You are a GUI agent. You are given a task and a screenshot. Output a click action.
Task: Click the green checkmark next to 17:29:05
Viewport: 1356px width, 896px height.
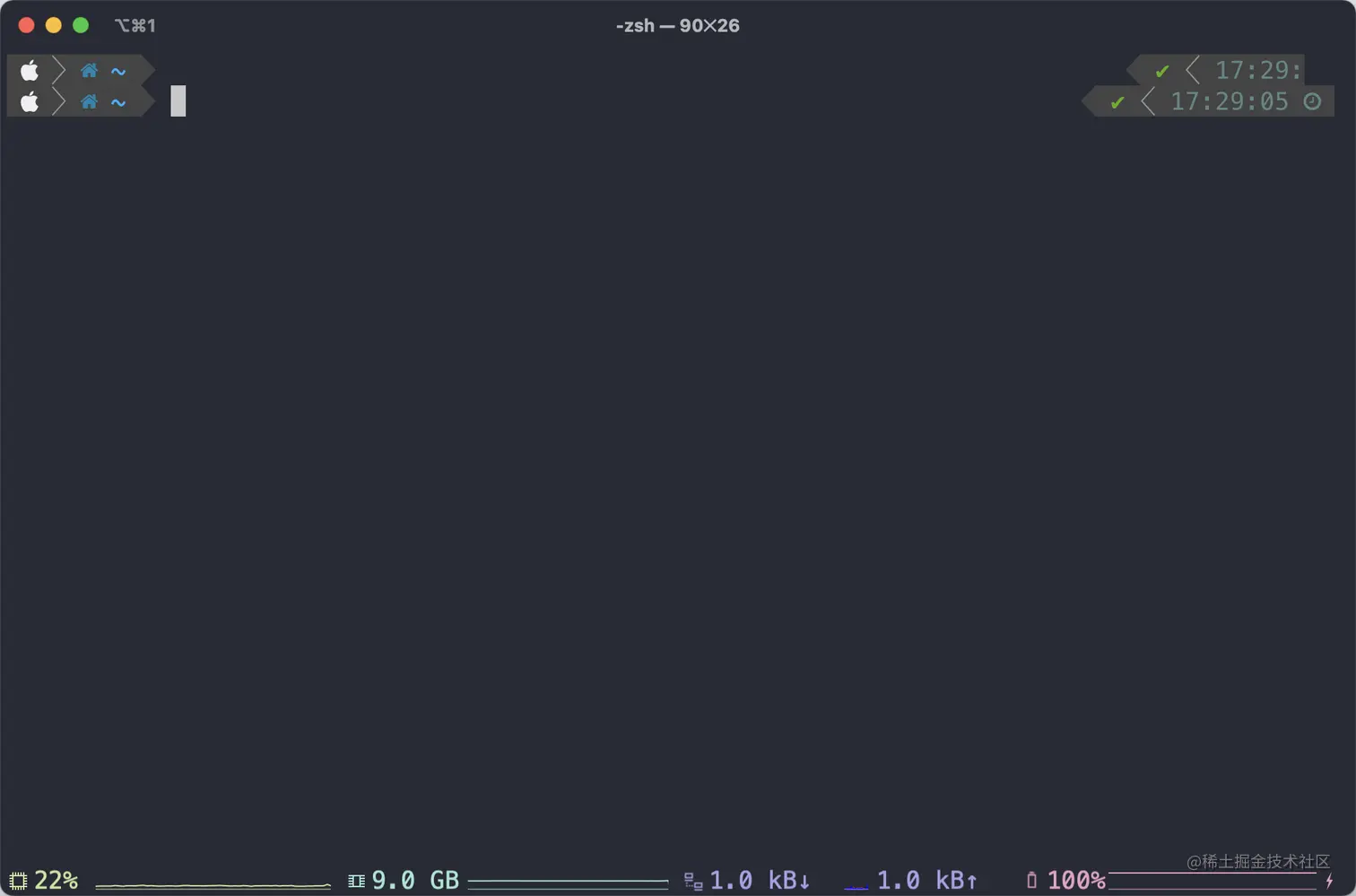click(x=1117, y=102)
